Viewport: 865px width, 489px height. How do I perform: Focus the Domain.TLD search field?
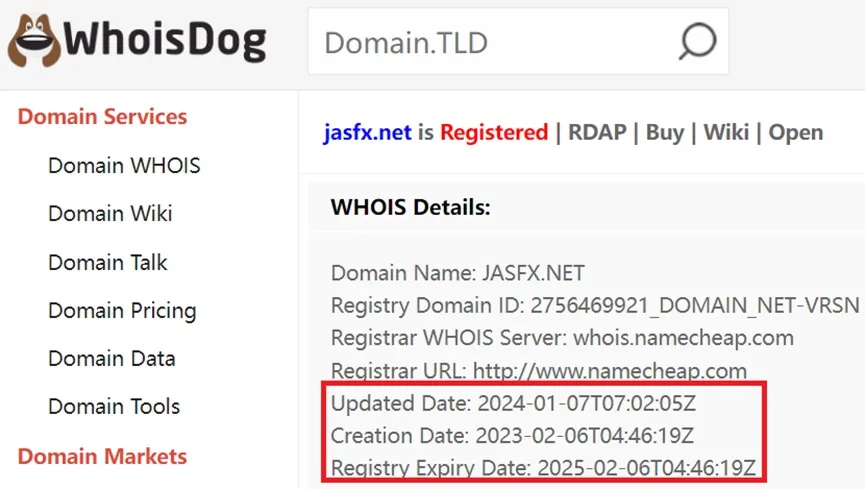(x=518, y=41)
